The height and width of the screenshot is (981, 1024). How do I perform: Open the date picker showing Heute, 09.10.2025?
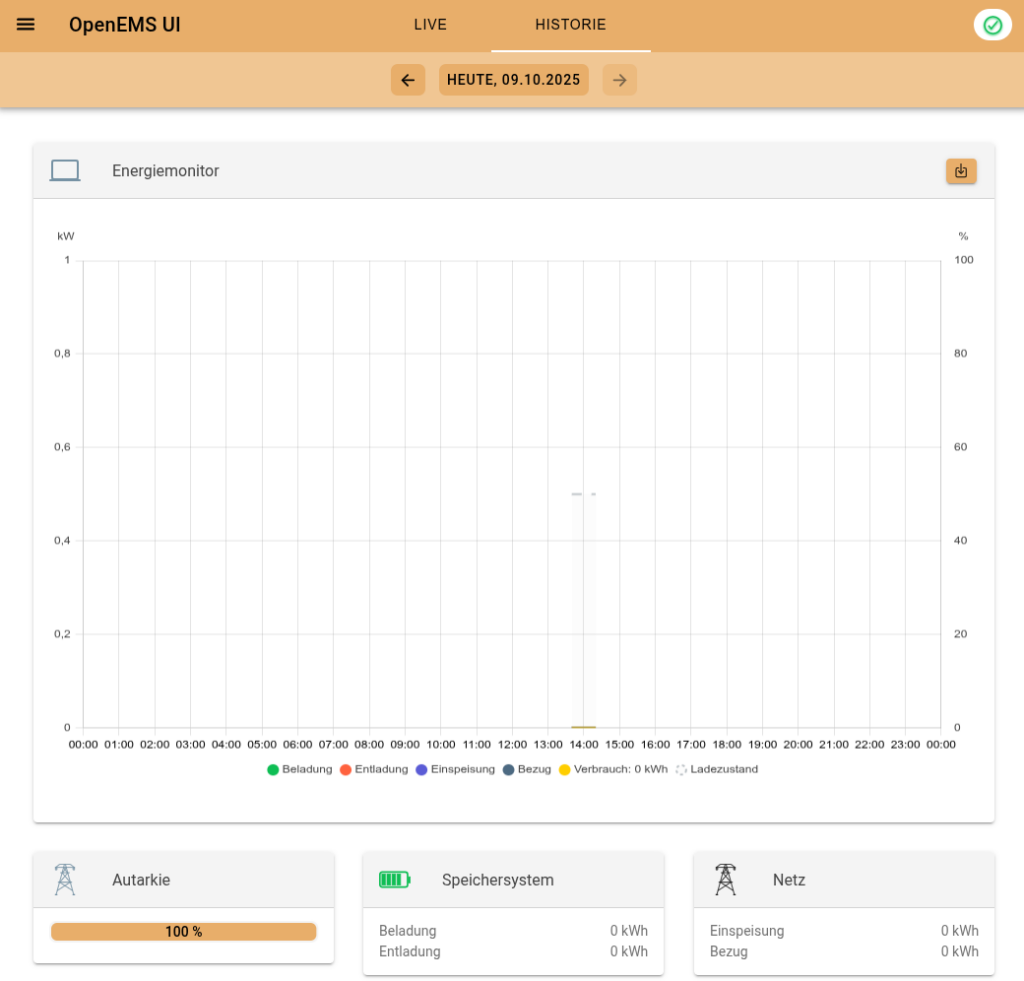point(513,80)
